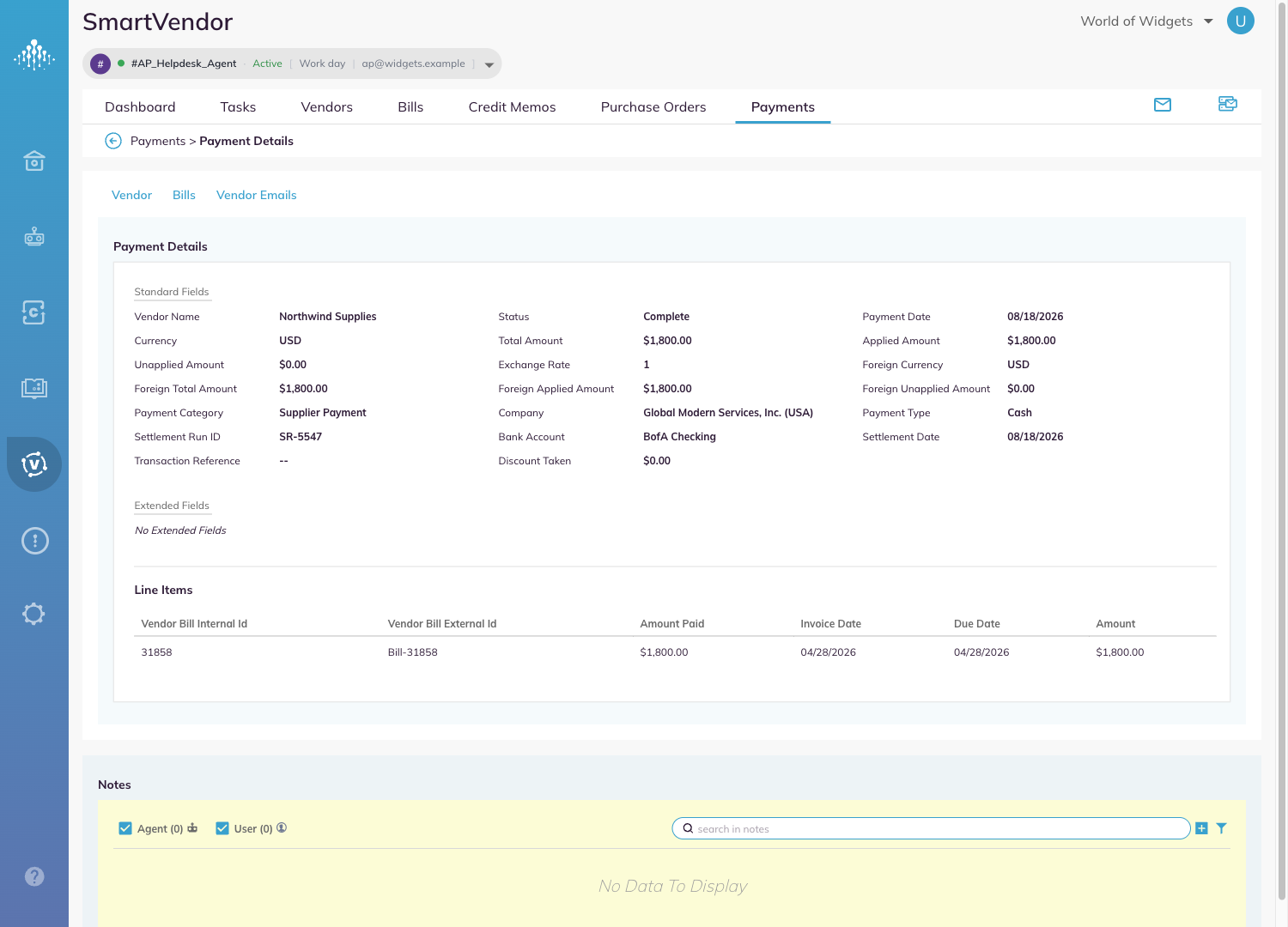Open the settings gear sidebar icon
Viewport: 1288px width, 927px height.
tap(33, 614)
